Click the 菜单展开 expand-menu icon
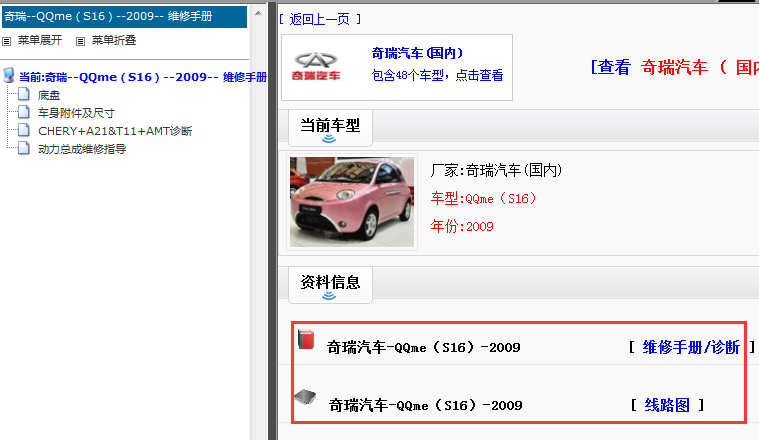The height and width of the screenshot is (440, 759). pyautogui.click(x=6, y=42)
